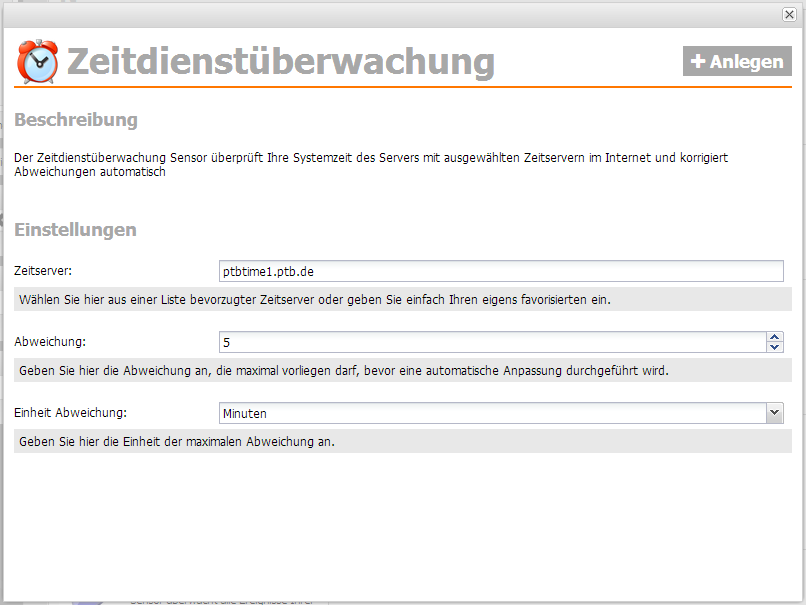Click the Einheit Abweichung label
Viewport: 806px width, 605px height.
click(70, 413)
